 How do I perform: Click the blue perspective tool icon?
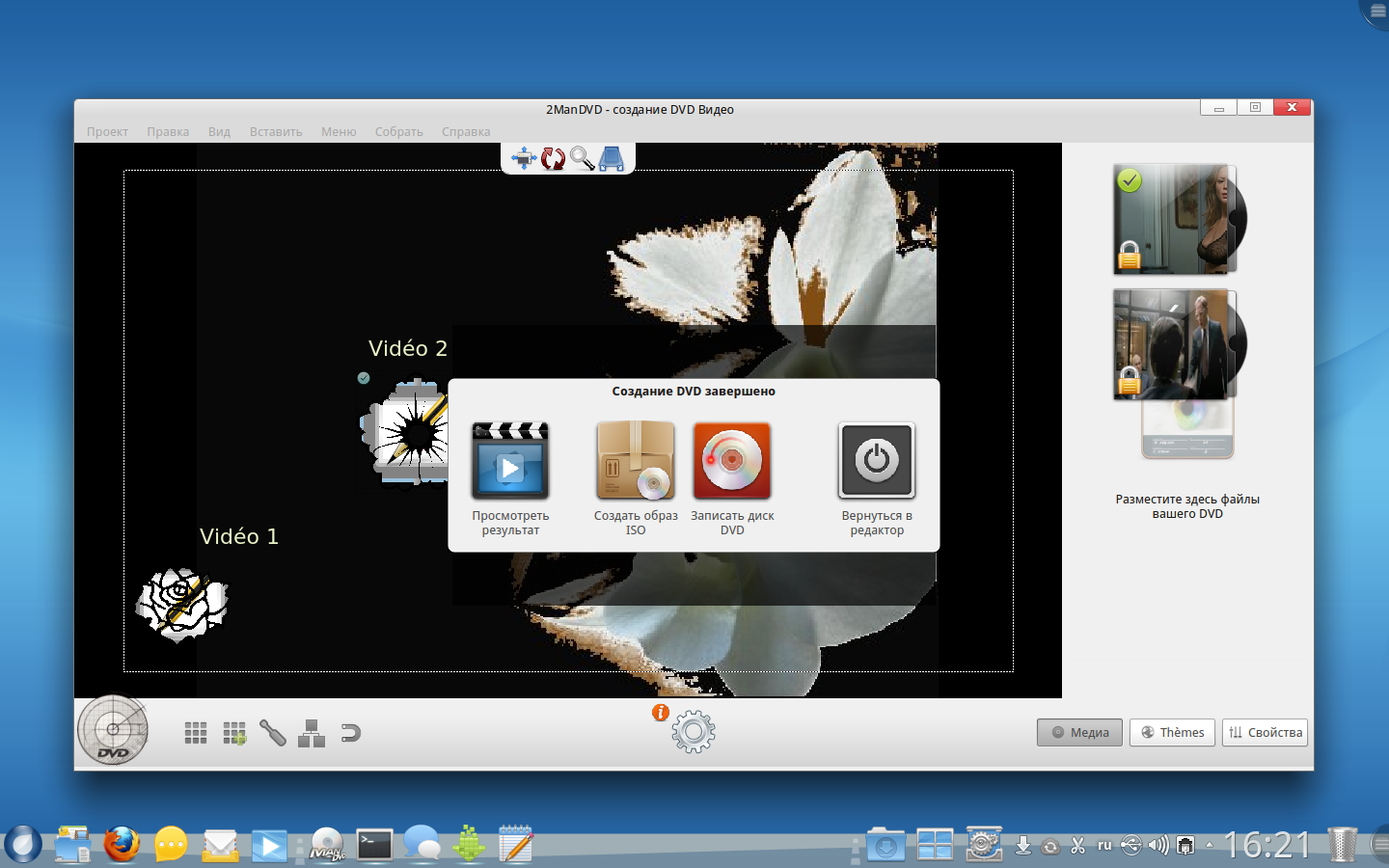(612, 158)
